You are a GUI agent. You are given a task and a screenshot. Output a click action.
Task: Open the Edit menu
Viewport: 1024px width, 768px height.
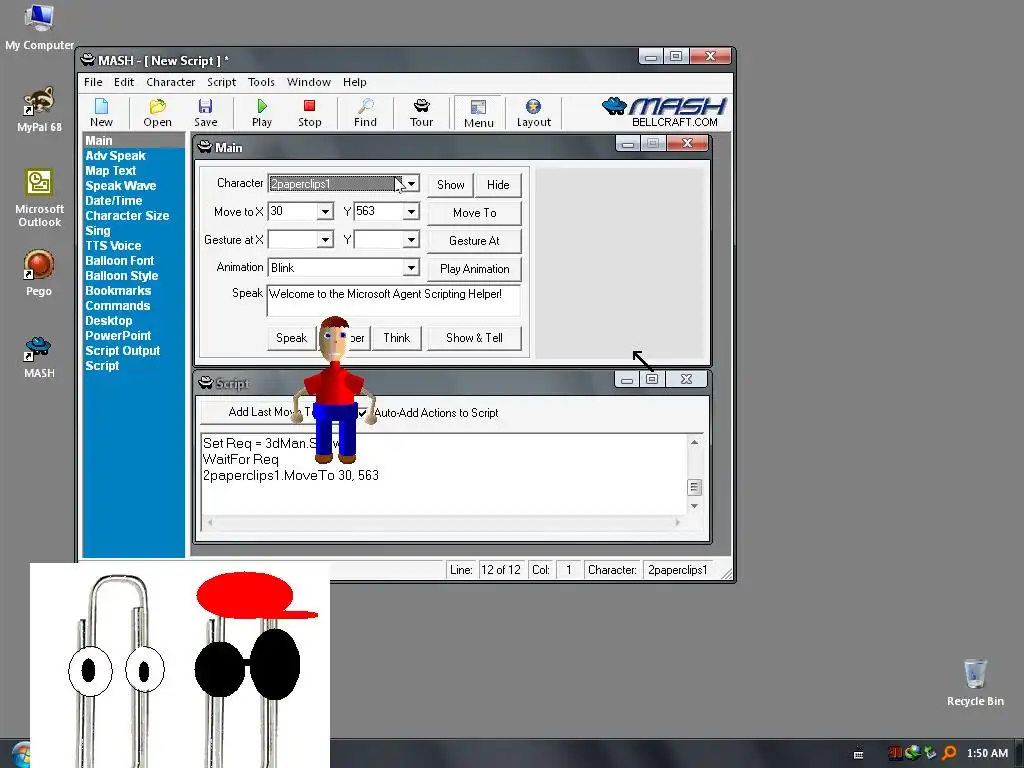(x=123, y=82)
